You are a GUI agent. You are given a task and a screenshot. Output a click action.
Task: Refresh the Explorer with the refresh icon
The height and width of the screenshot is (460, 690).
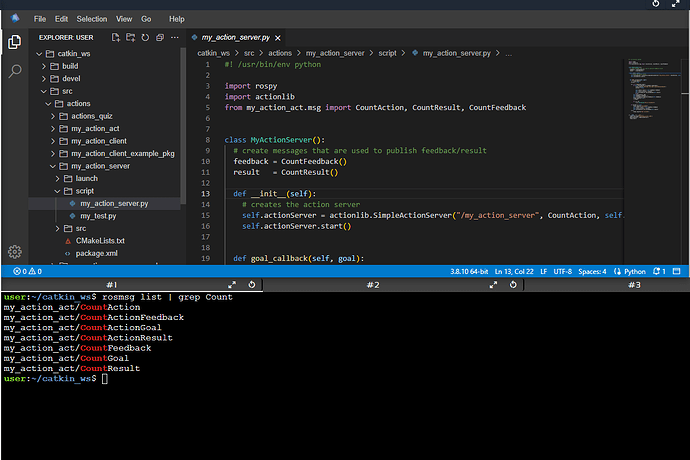pos(145,37)
